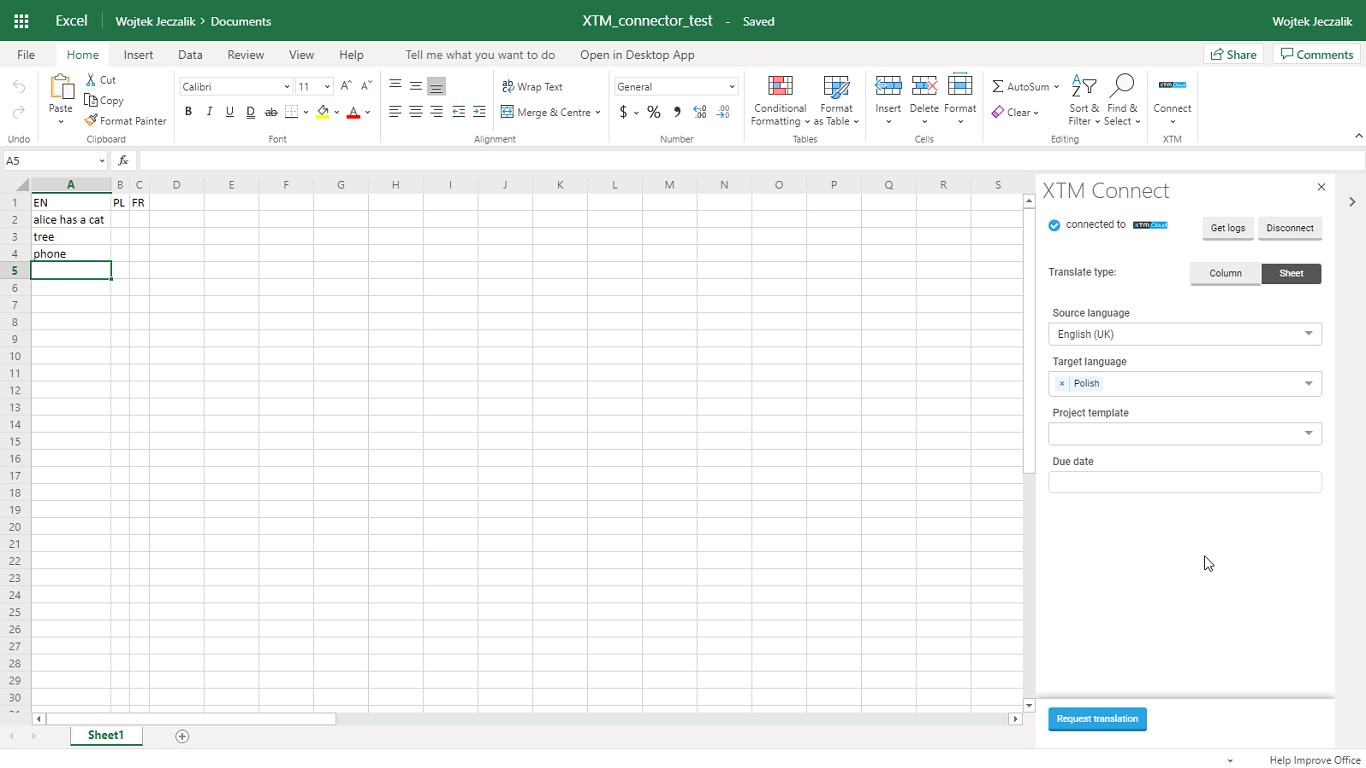Click the Due date input field

point(1185,482)
